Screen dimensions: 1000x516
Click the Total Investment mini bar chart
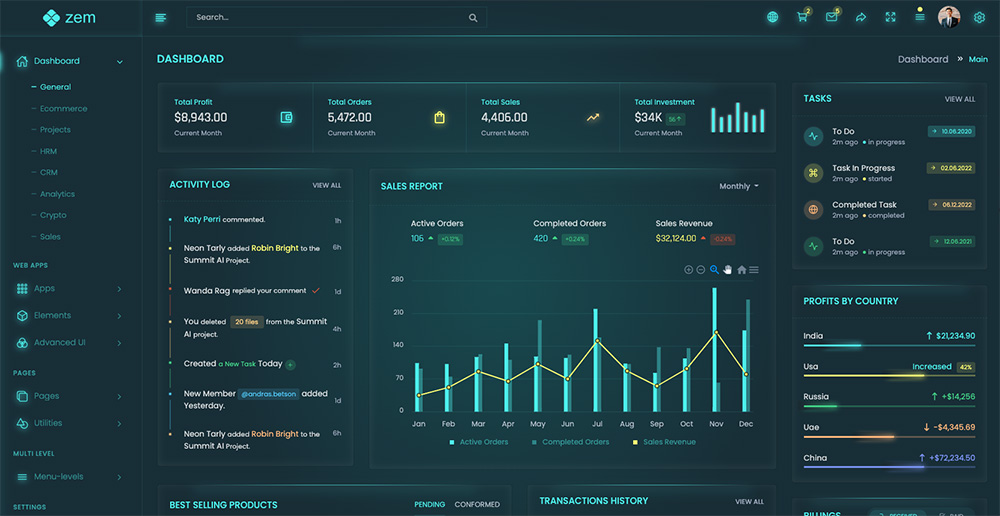pos(738,117)
